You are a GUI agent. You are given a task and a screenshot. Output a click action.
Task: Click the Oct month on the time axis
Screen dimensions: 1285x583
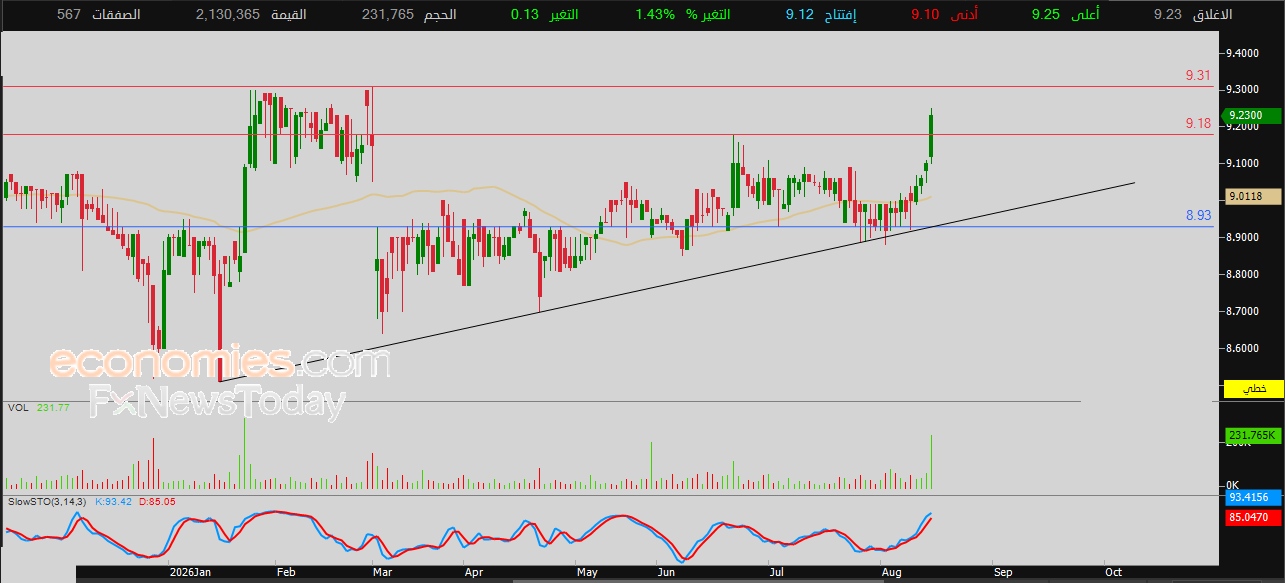point(1112,573)
